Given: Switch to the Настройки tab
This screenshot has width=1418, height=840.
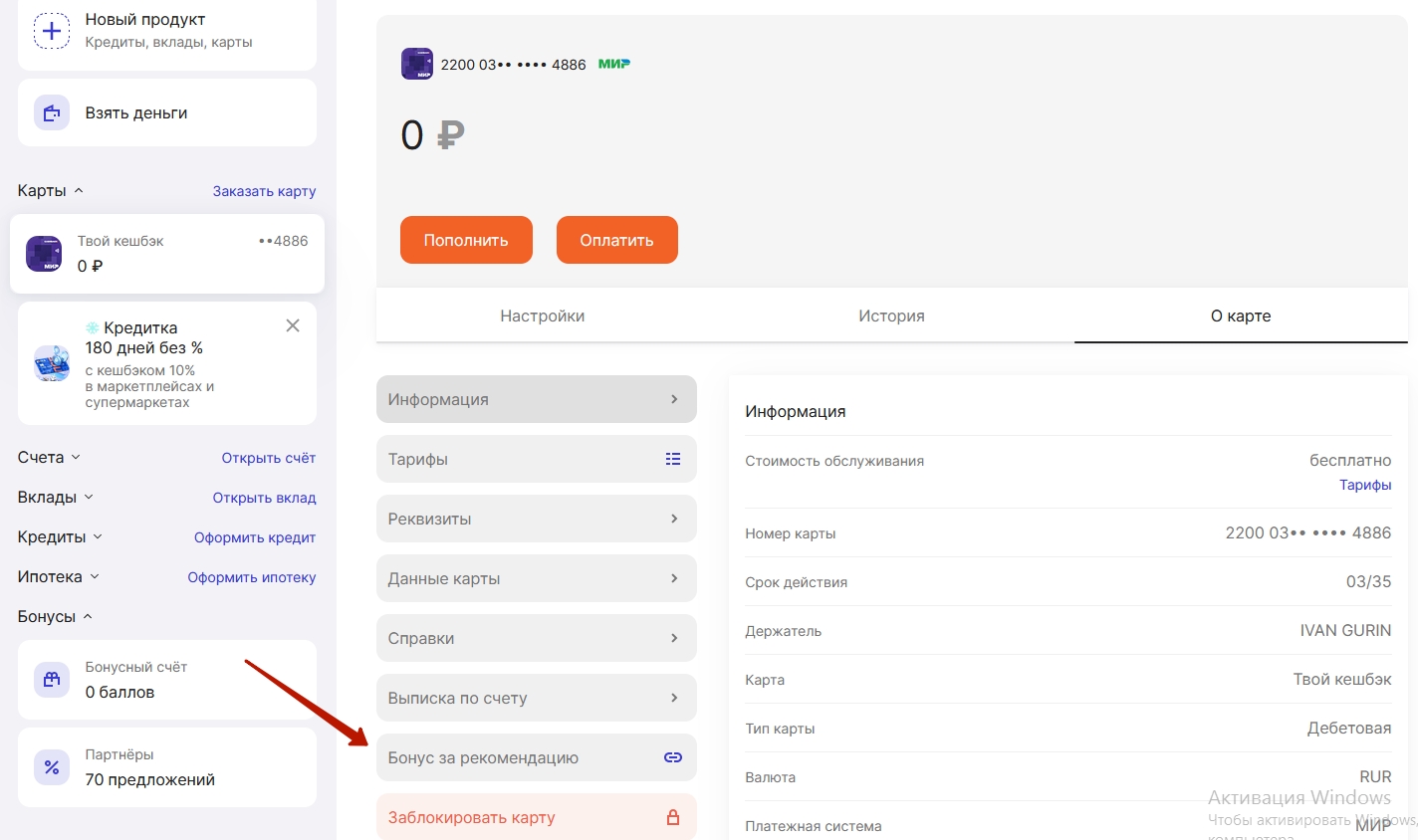Looking at the screenshot, I should click(x=543, y=315).
